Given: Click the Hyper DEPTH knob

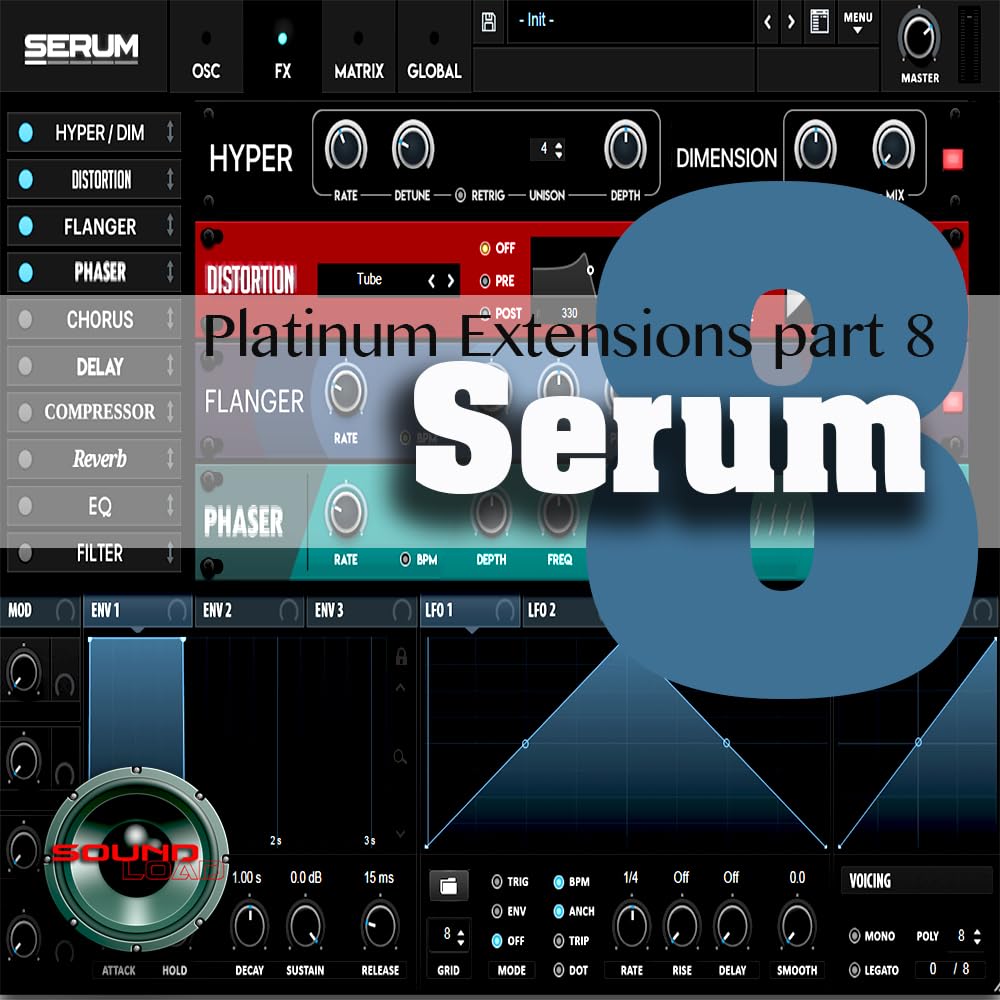Looking at the screenshot, I should (x=625, y=146).
